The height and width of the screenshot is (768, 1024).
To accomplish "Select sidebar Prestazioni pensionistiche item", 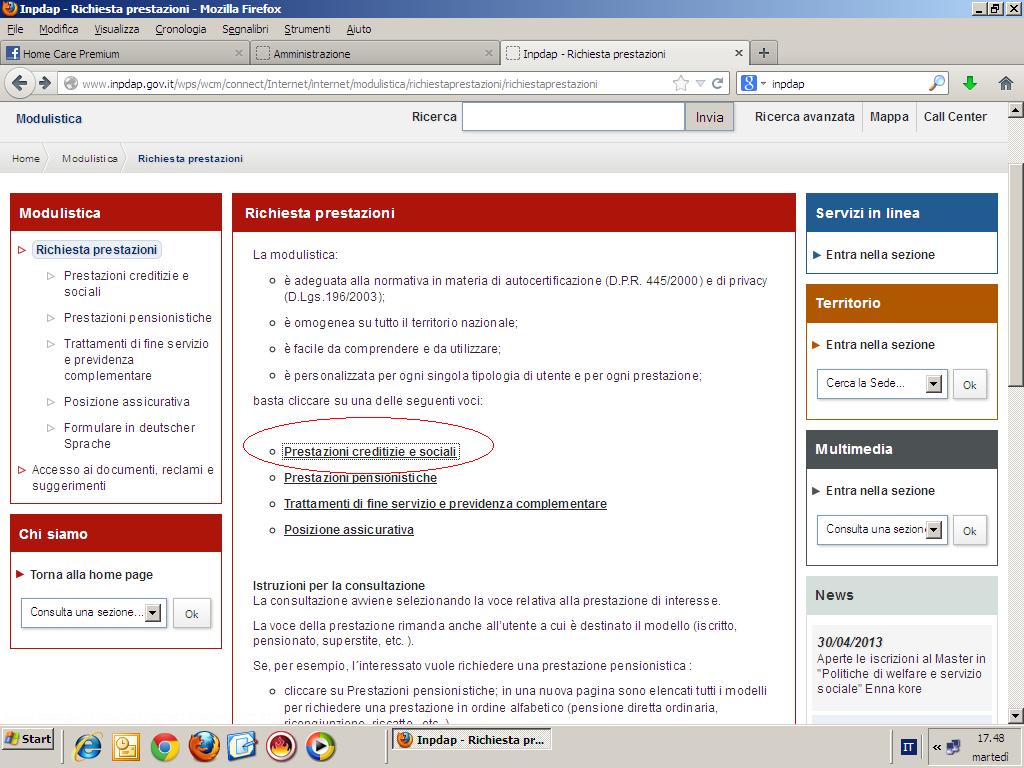I will tap(138, 317).
